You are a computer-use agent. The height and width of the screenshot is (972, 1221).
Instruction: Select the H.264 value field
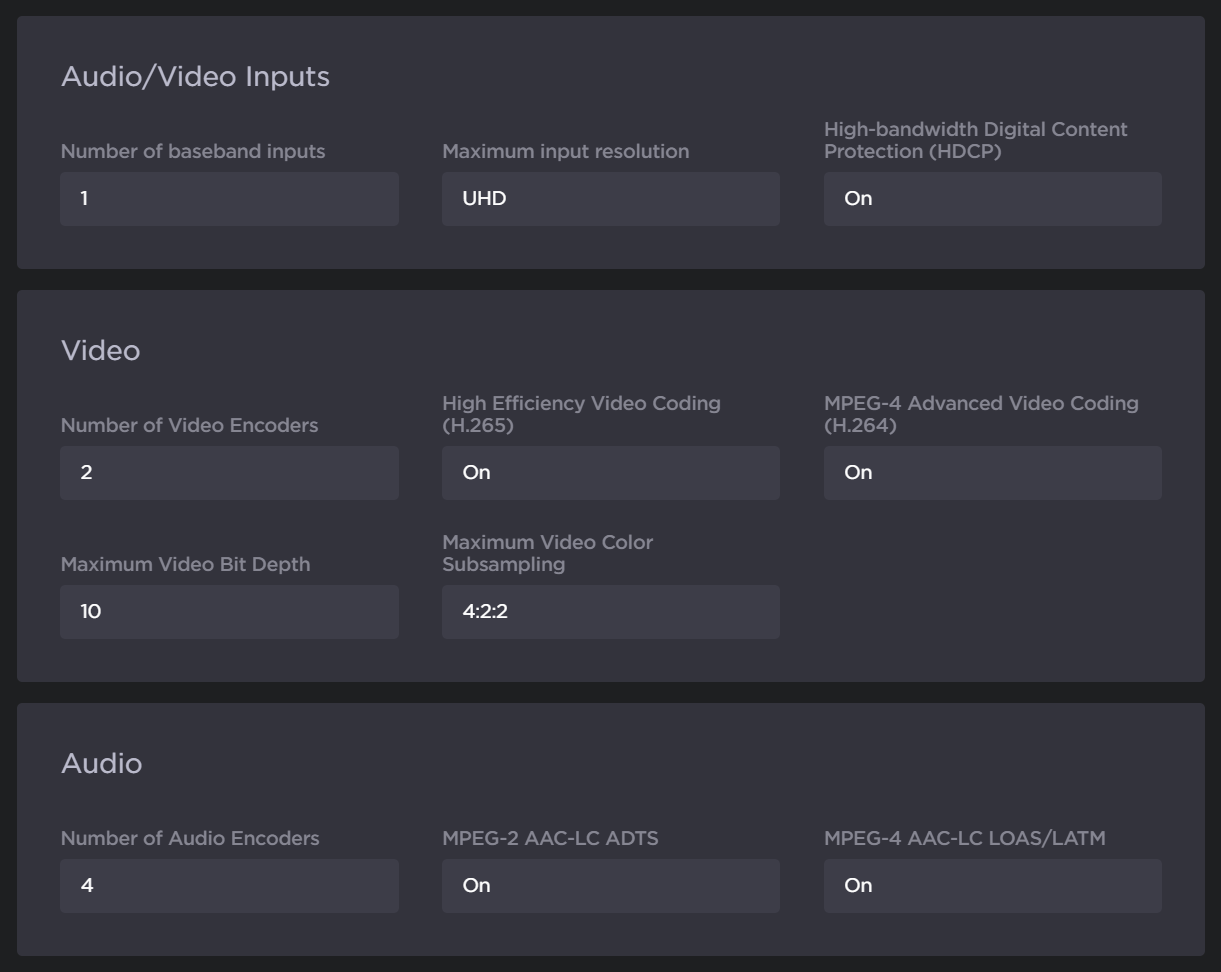click(x=992, y=473)
